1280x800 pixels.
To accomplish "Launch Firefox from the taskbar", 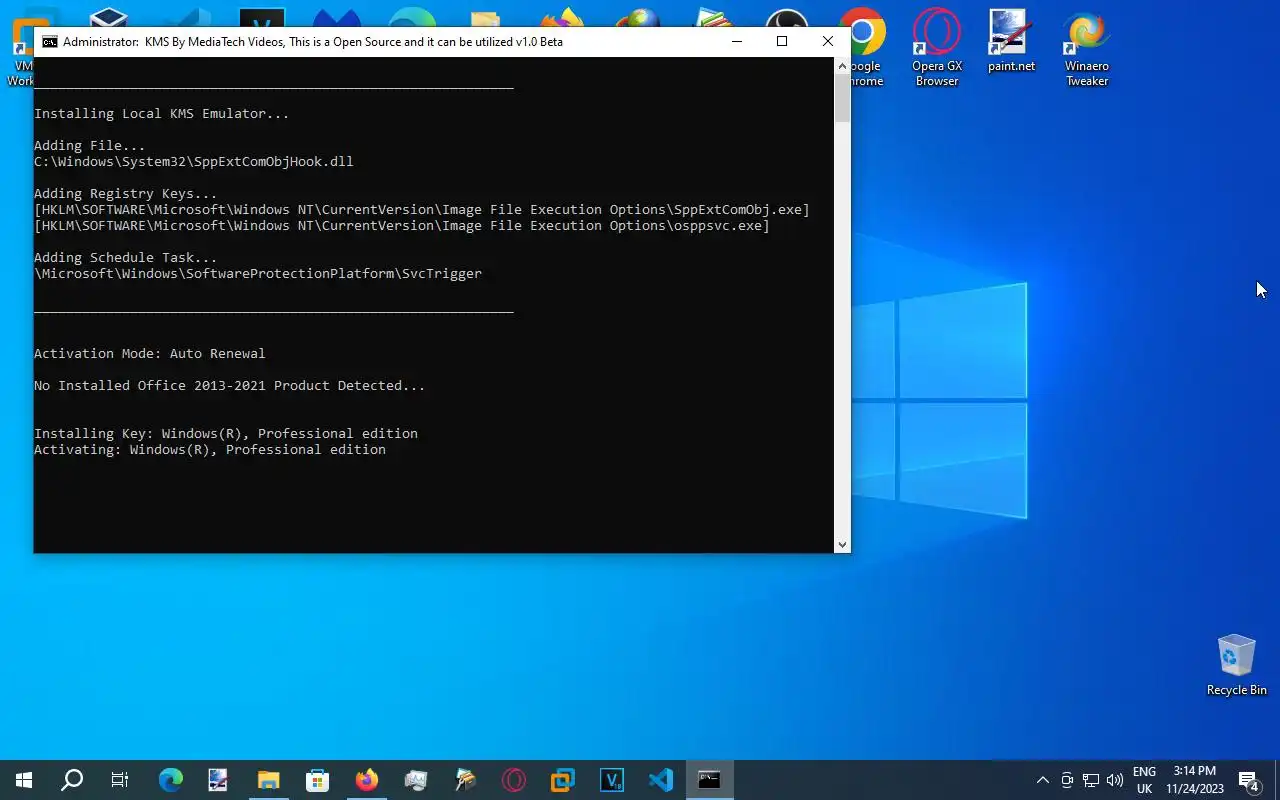I will [x=367, y=780].
